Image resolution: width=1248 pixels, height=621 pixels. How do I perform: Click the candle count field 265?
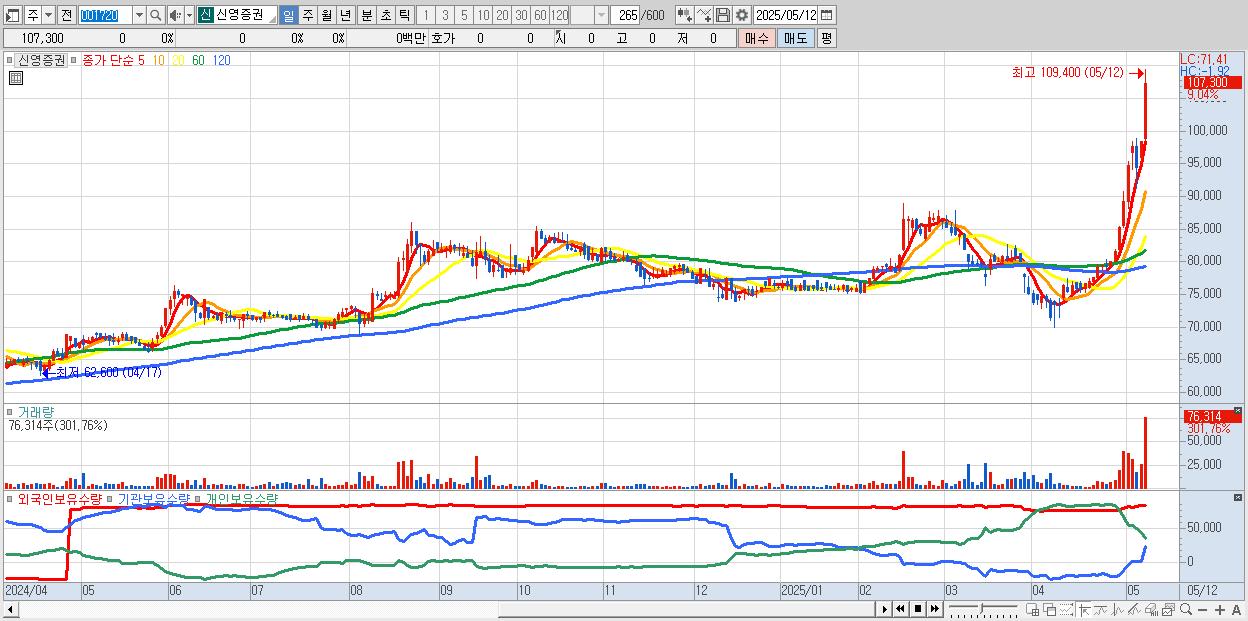pos(627,16)
